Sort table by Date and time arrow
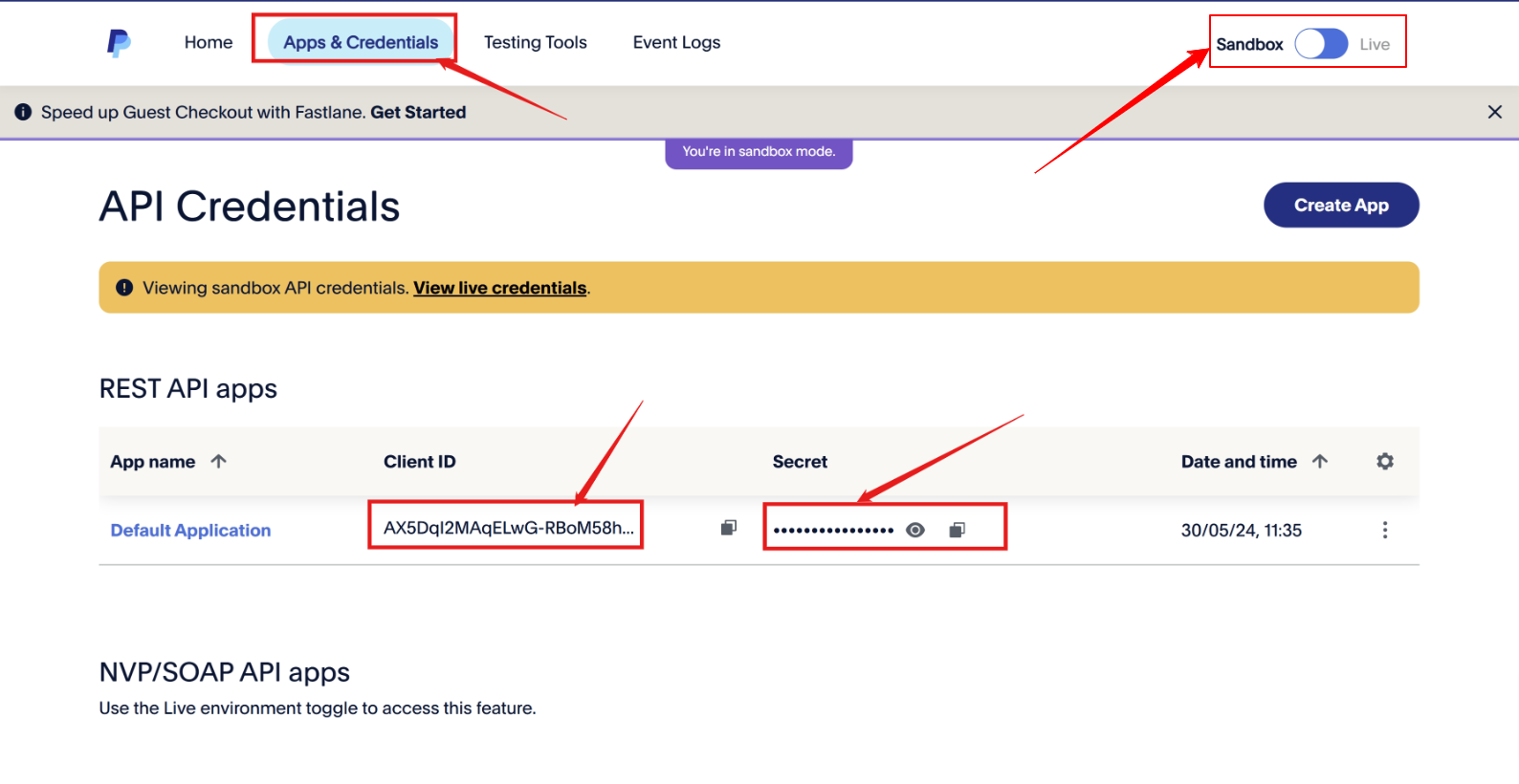The image size is (1519, 784). (1320, 462)
